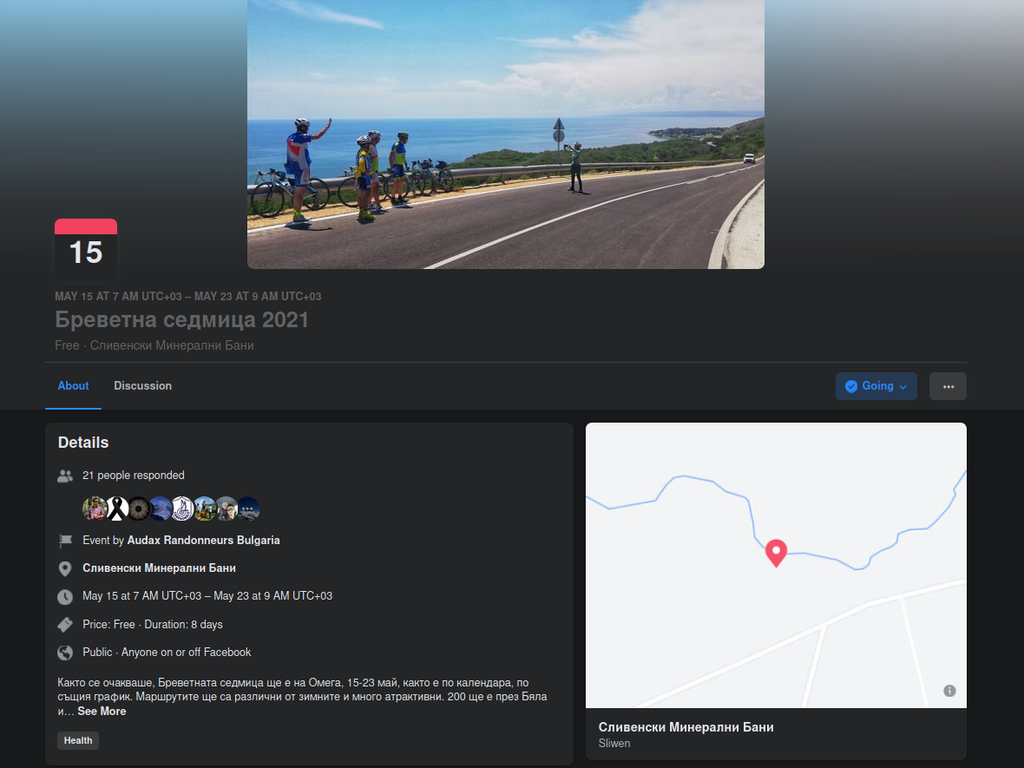Click the location pin icon in Details
Image resolution: width=1024 pixels, height=768 pixels.
click(x=65, y=569)
